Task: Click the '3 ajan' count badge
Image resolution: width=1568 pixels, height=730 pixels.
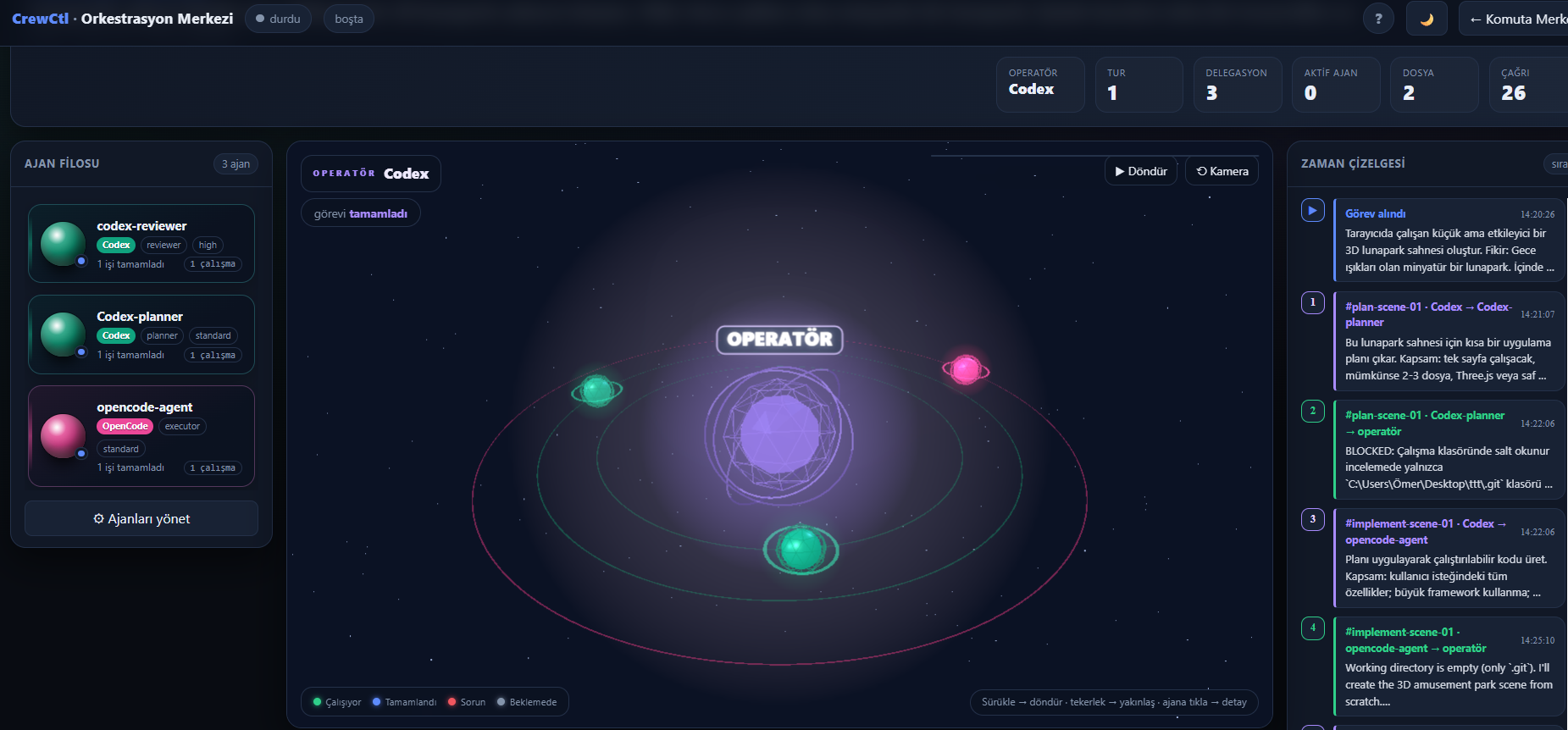Action: [235, 164]
